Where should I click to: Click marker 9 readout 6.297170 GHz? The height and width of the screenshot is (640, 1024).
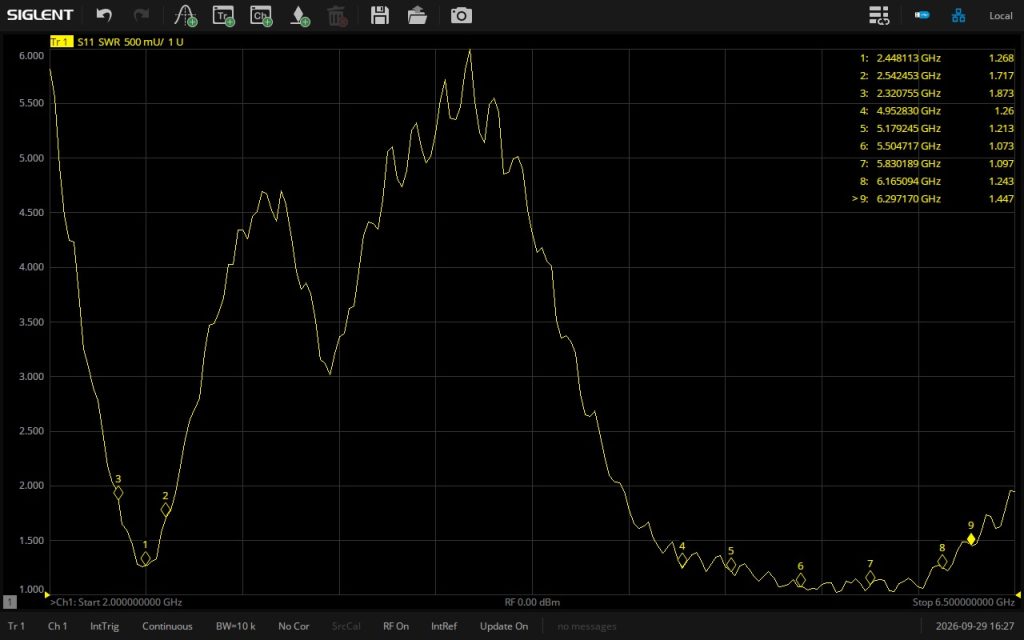[908, 199]
